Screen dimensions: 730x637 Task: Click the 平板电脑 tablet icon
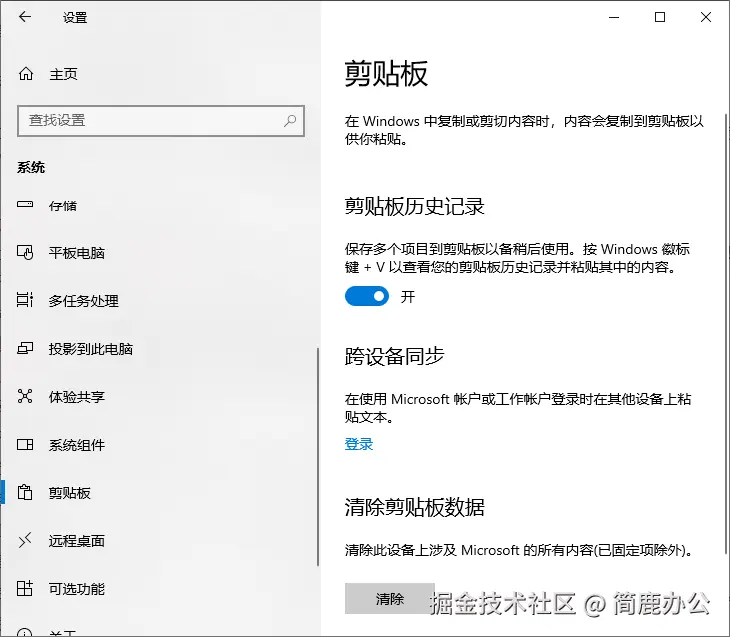coord(25,252)
